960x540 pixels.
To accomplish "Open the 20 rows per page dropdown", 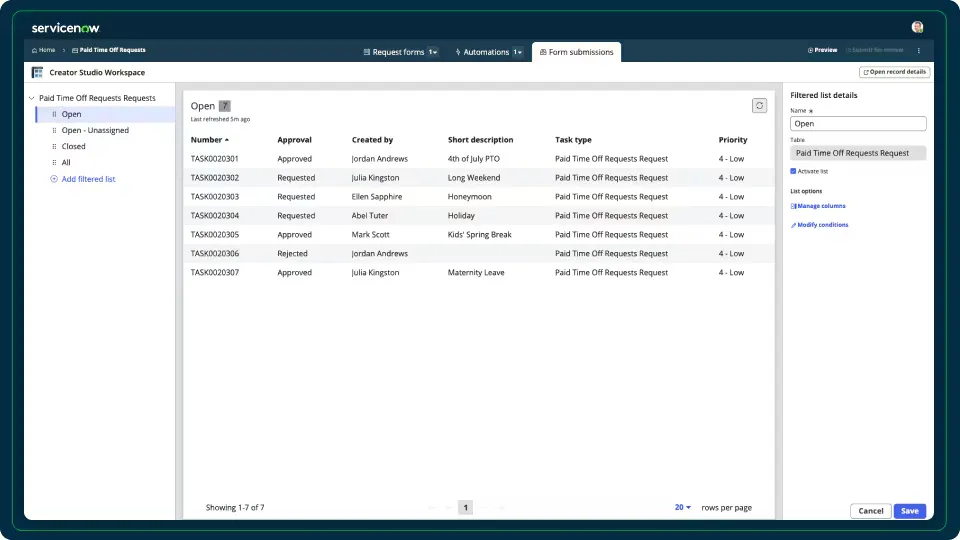I will click(683, 508).
